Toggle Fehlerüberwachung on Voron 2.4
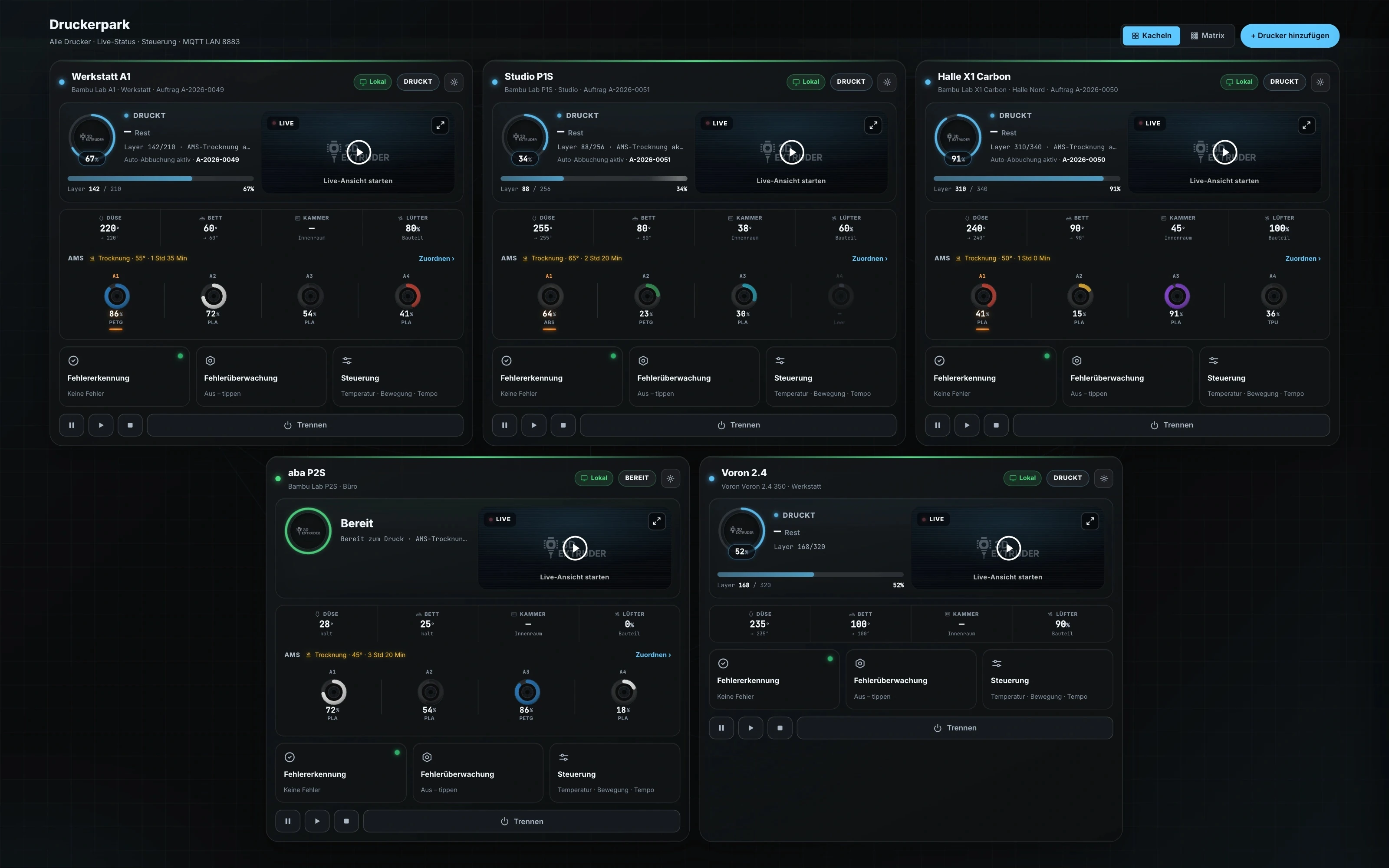 (x=911, y=679)
